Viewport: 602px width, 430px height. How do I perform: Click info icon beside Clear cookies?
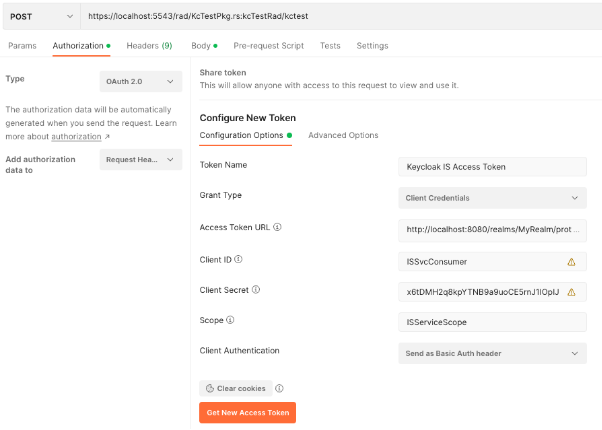[280, 388]
